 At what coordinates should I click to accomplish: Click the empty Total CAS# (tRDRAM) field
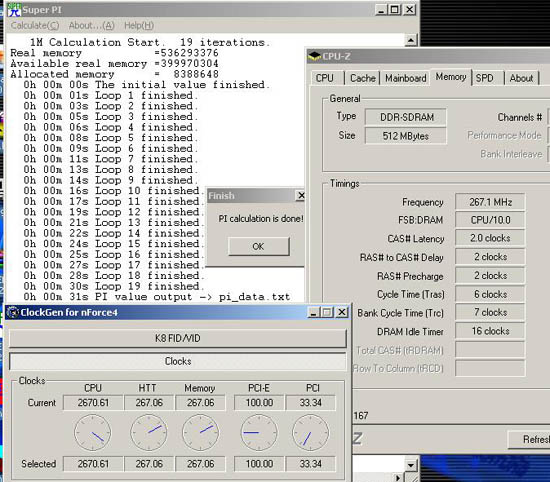[x=490, y=350]
